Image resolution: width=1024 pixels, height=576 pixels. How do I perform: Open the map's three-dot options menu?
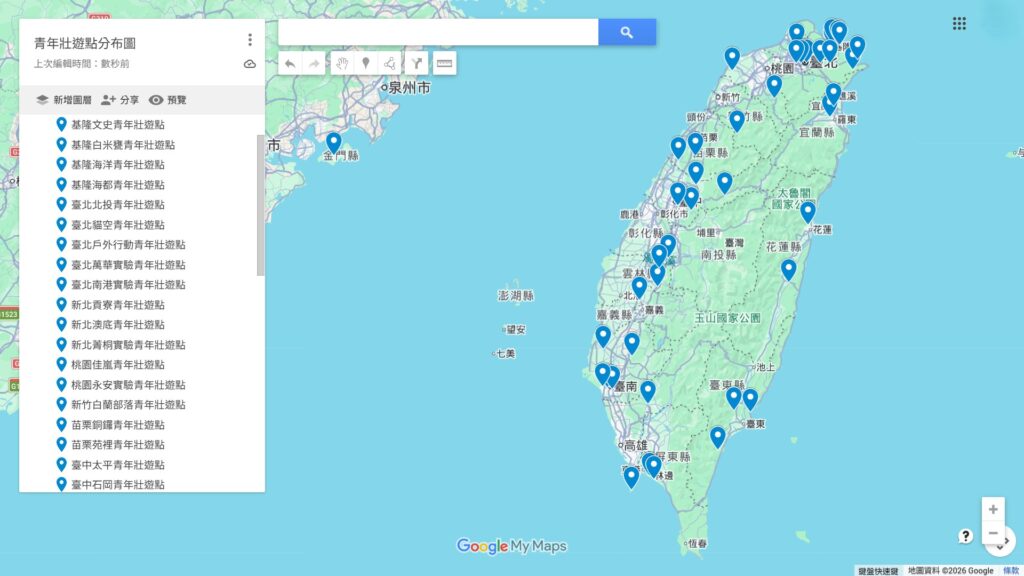pos(249,40)
